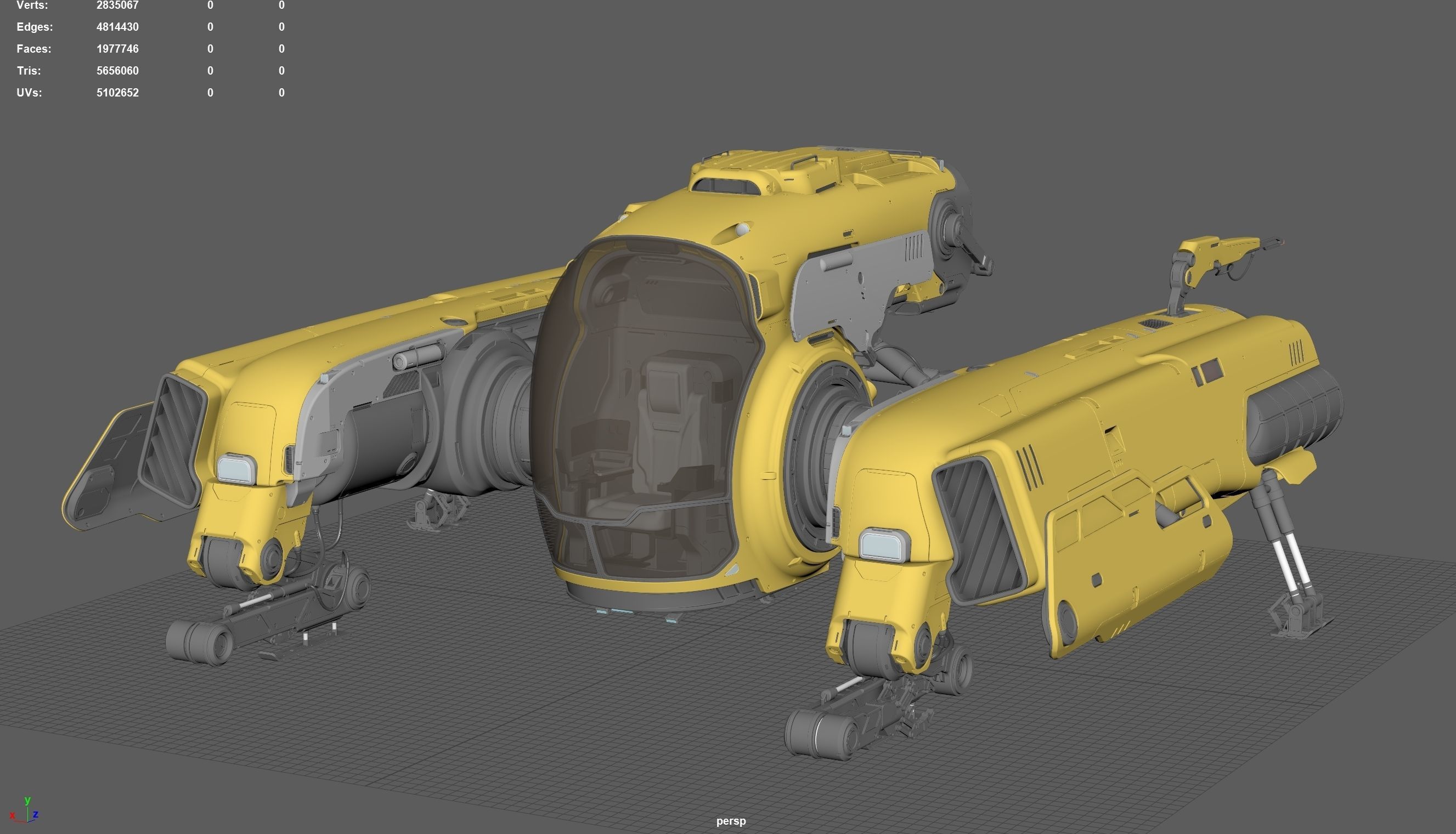Click the persp camera label
This screenshot has height=834, width=1456.
731,821
